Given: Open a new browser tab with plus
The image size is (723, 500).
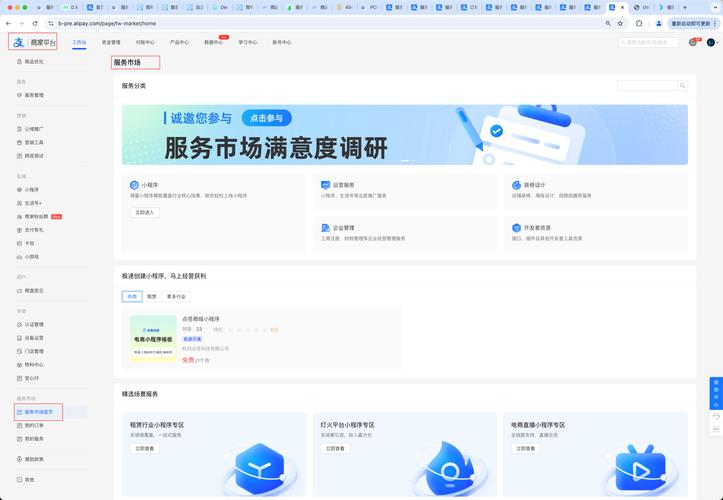Looking at the screenshot, I should 685,7.
